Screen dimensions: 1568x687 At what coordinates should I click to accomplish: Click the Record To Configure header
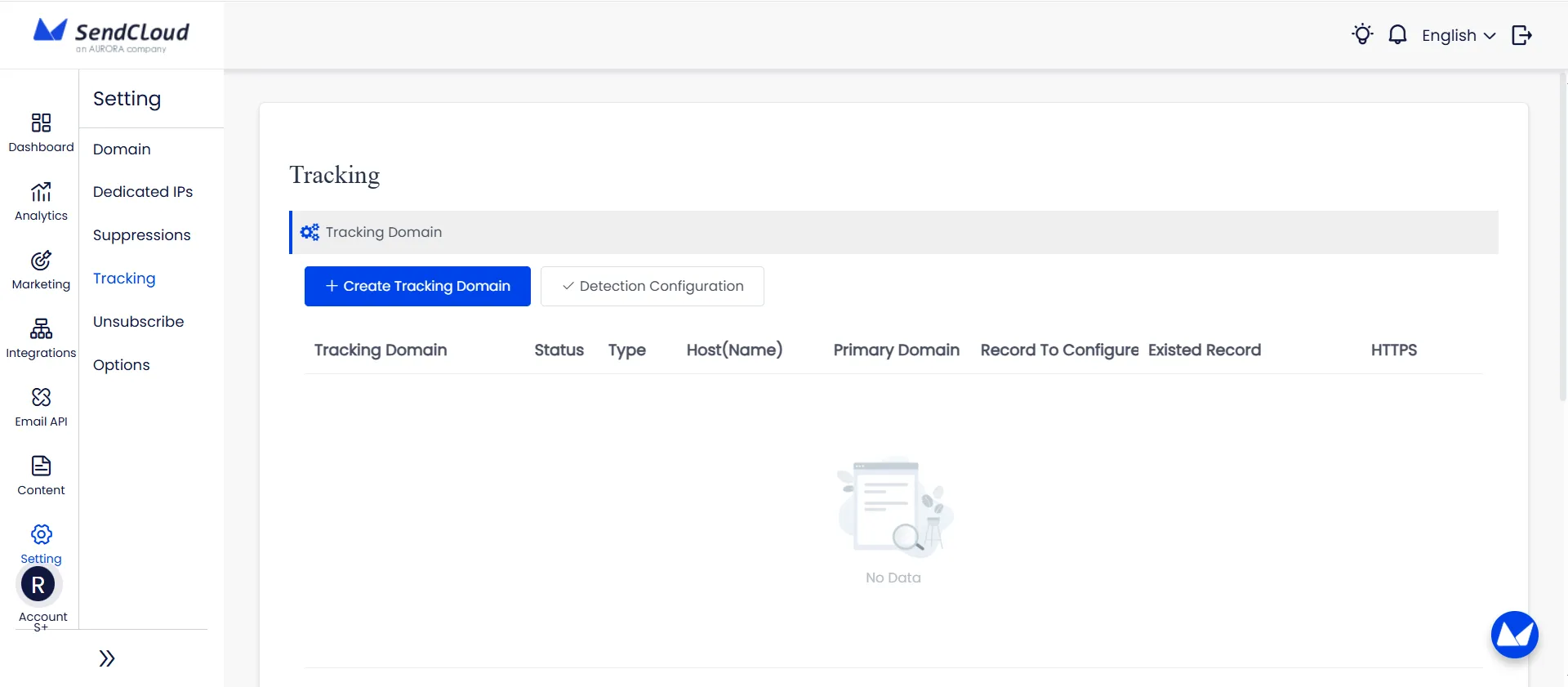tap(1059, 350)
